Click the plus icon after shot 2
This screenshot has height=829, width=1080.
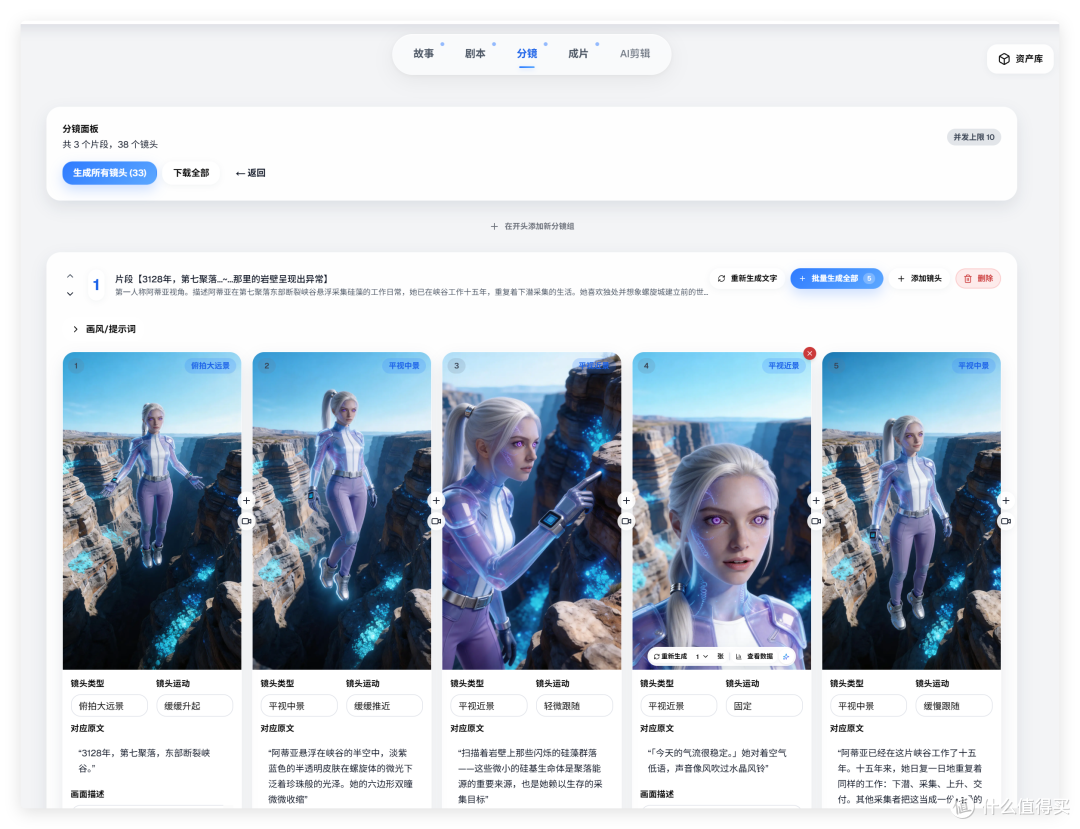coord(436,501)
